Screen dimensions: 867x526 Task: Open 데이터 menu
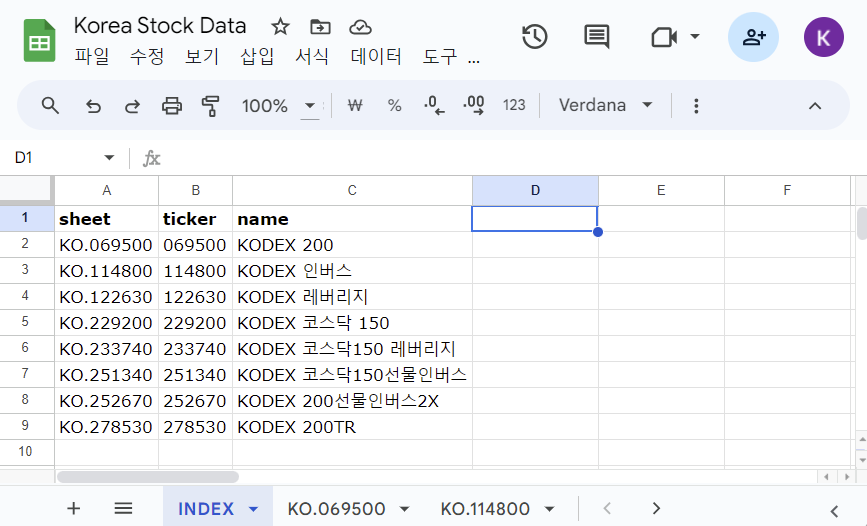click(376, 56)
